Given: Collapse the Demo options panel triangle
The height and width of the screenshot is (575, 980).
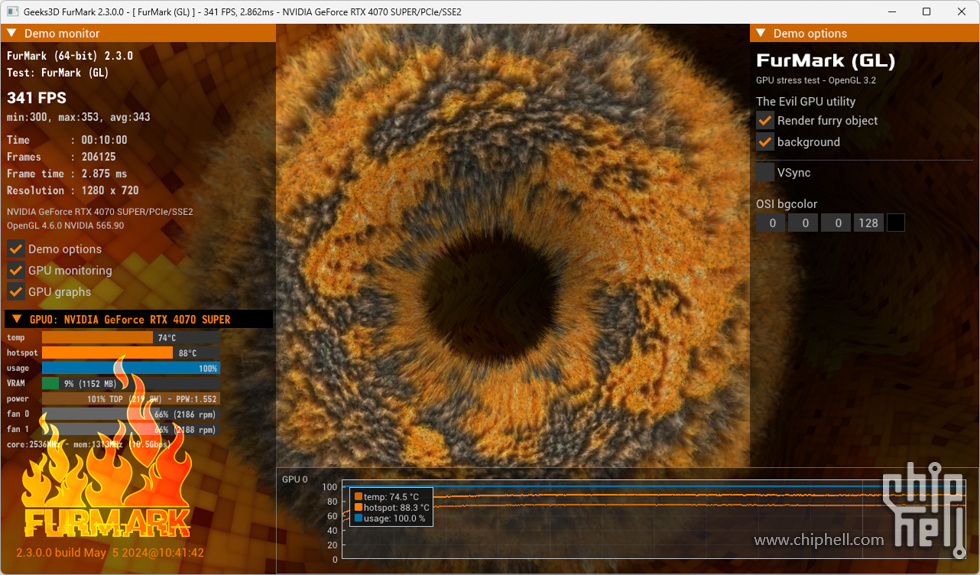Looking at the screenshot, I should (761, 33).
